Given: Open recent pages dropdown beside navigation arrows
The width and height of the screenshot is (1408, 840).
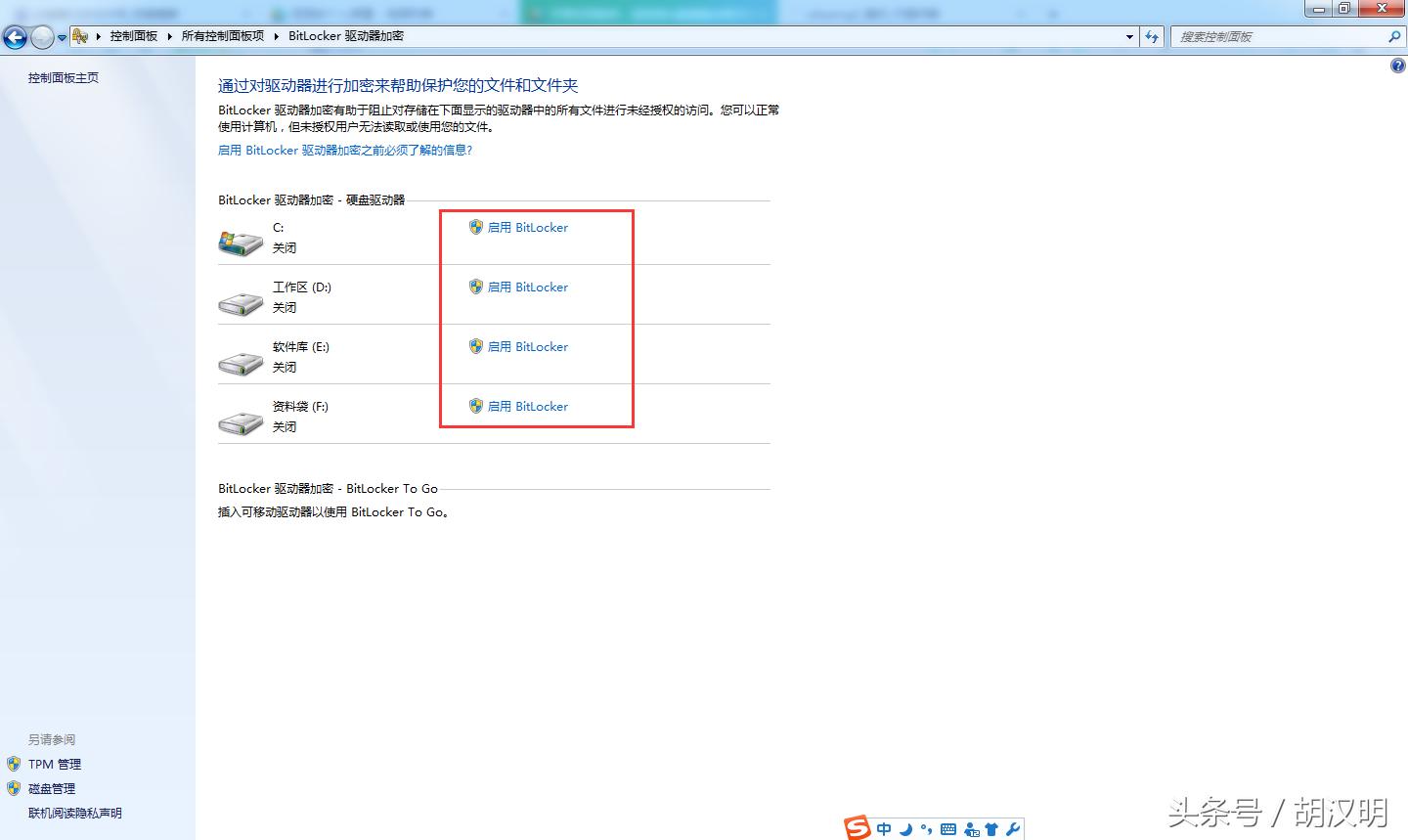Looking at the screenshot, I should pos(62,36).
